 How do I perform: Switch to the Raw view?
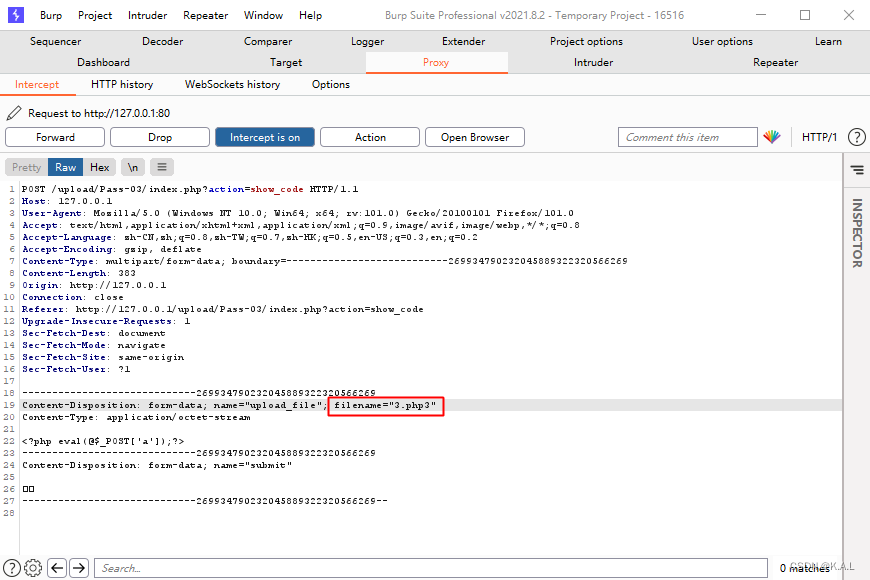click(65, 167)
